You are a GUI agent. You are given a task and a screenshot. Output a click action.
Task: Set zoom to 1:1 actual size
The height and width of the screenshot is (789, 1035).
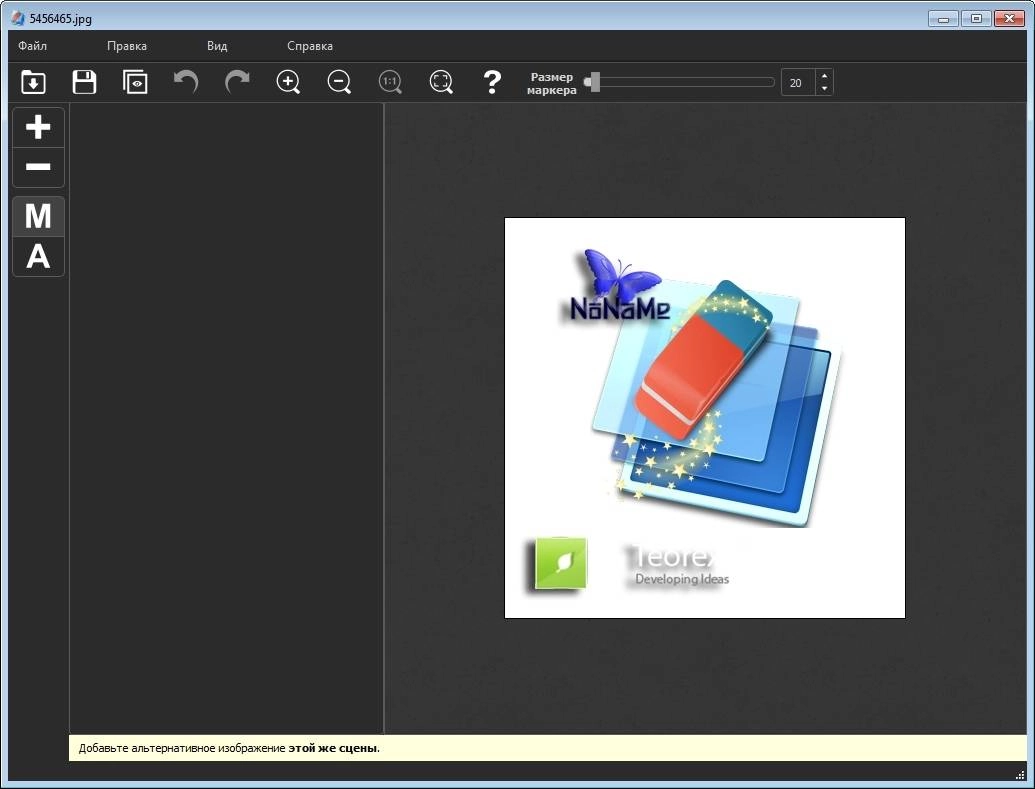(x=390, y=82)
